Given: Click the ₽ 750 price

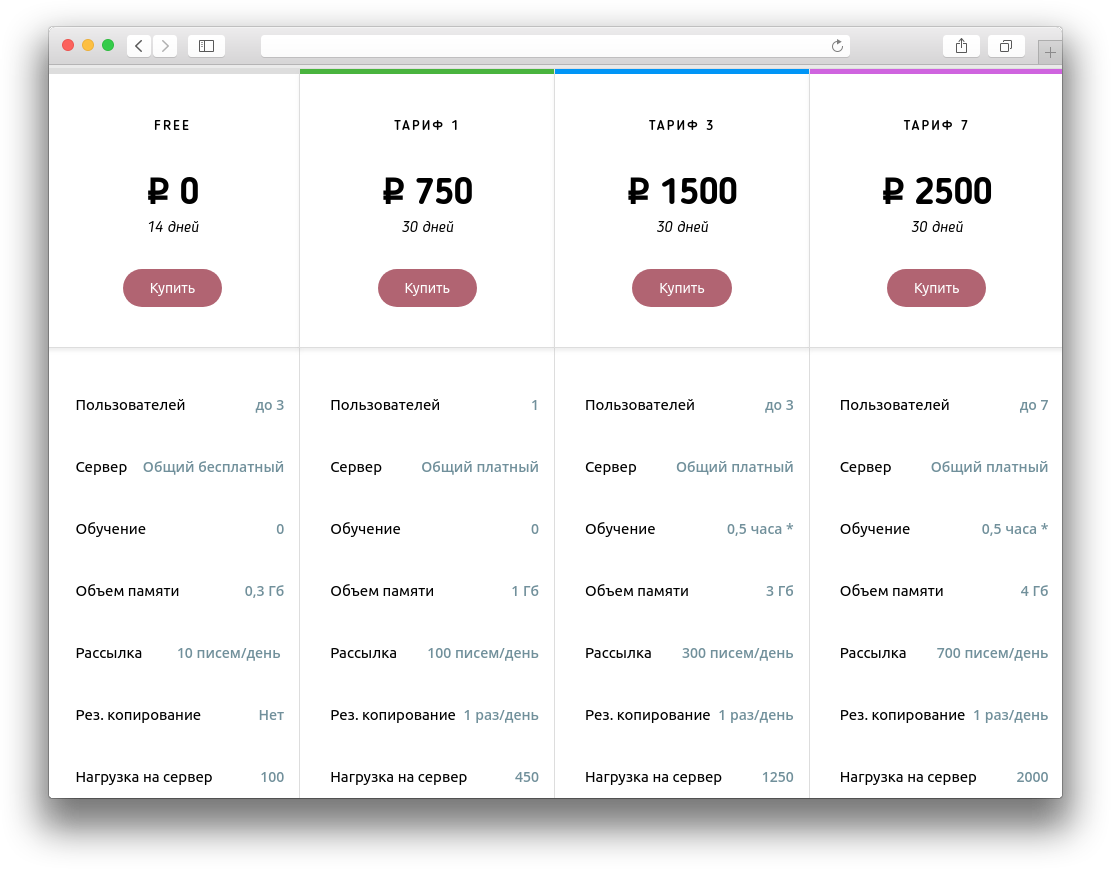Looking at the screenshot, I should point(427,191).
